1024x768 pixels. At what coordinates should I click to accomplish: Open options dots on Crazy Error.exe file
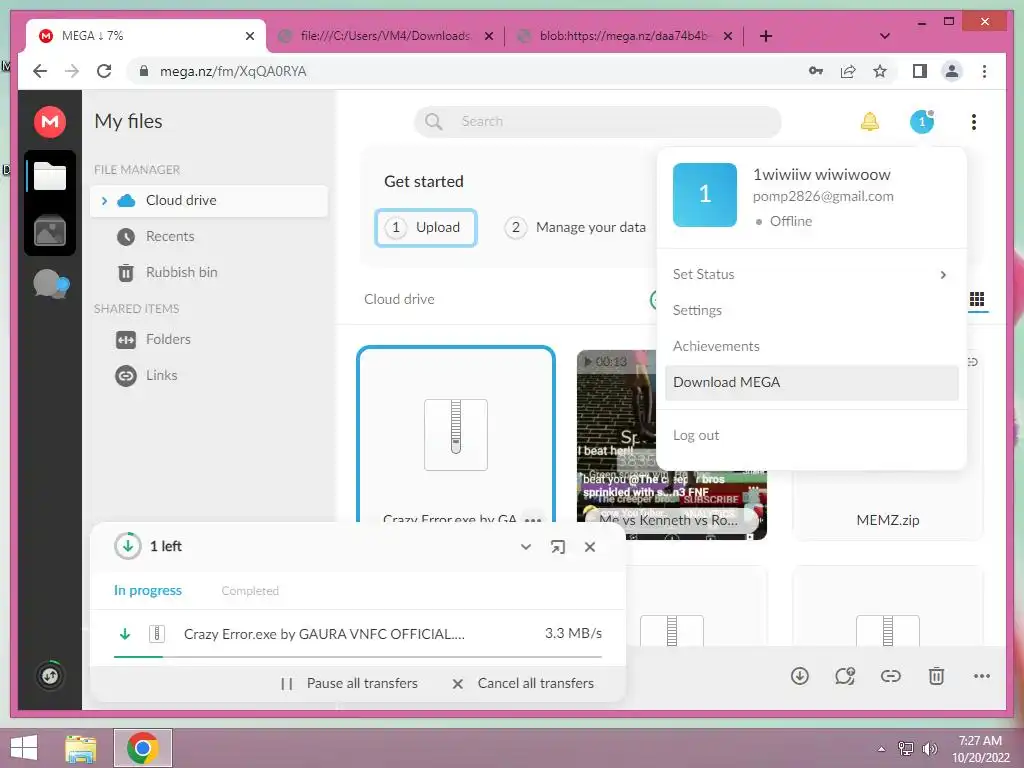click(x=533, y=520)
